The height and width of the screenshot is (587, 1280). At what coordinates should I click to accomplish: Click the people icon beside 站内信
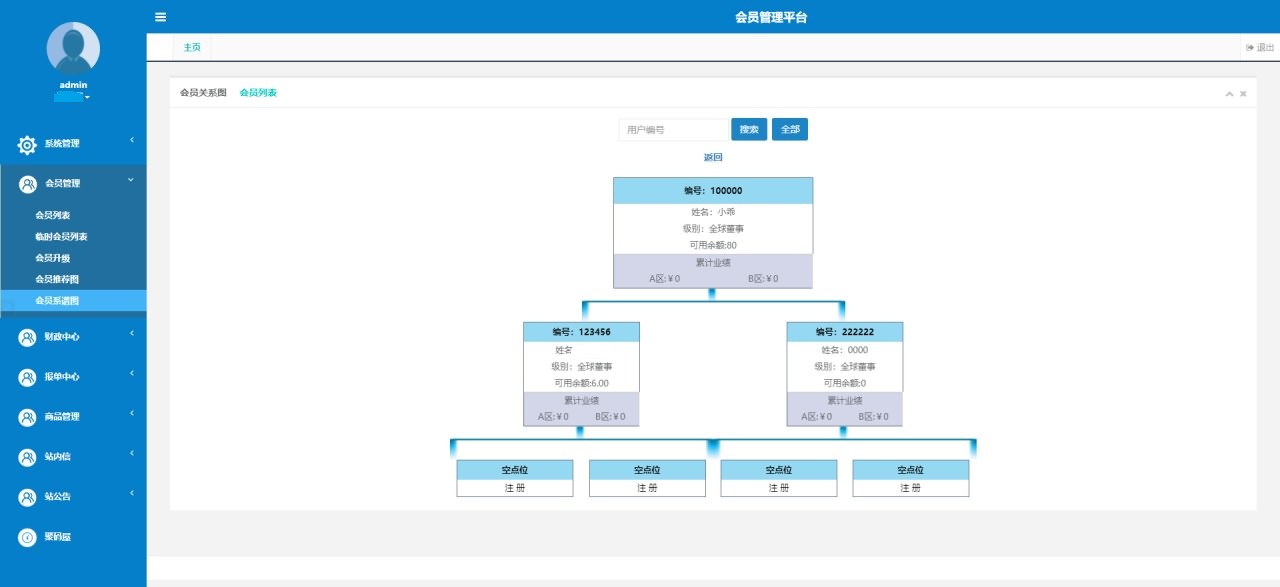point(27,457)
